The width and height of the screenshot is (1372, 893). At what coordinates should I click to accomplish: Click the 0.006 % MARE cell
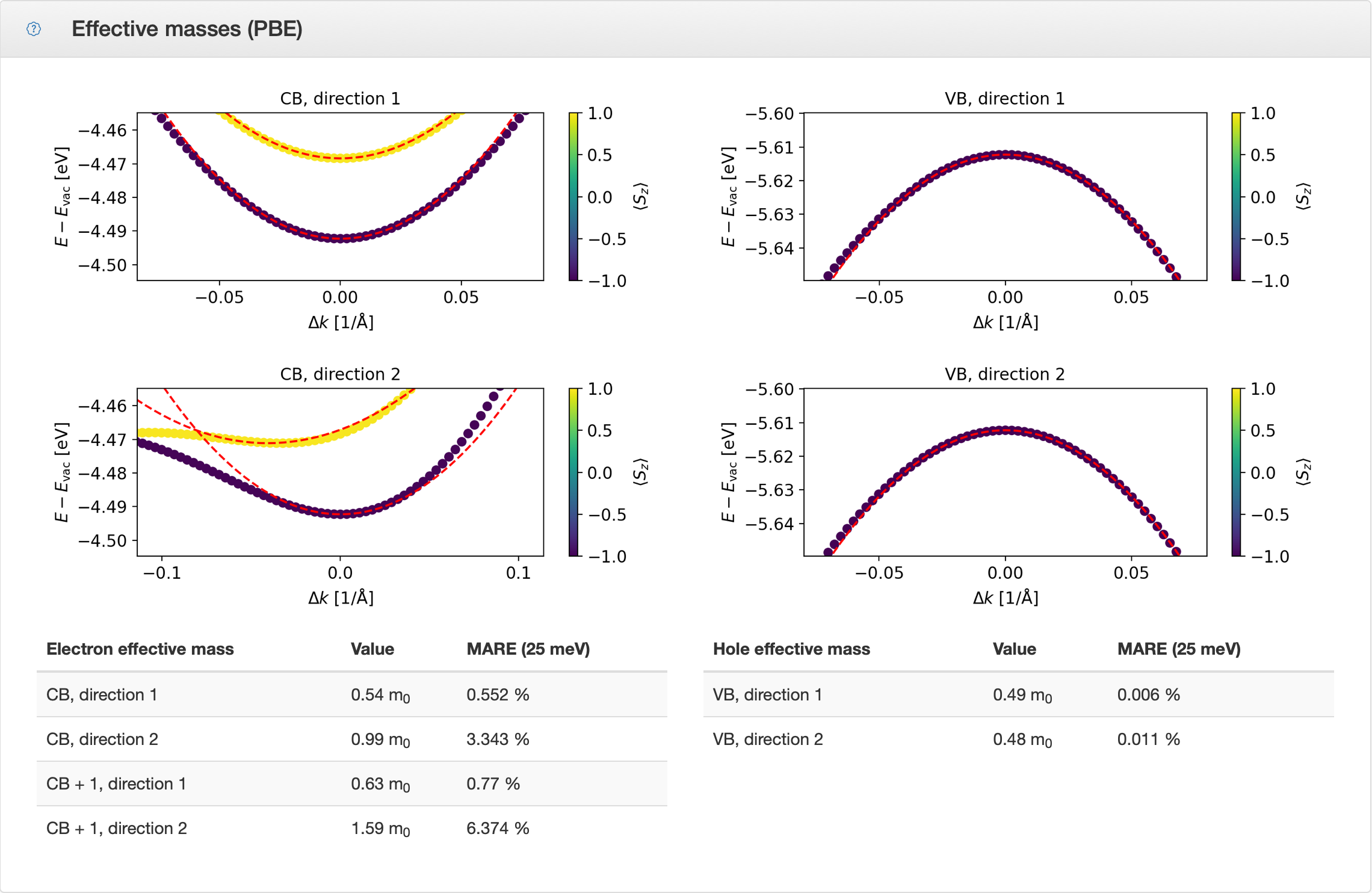1149,694
